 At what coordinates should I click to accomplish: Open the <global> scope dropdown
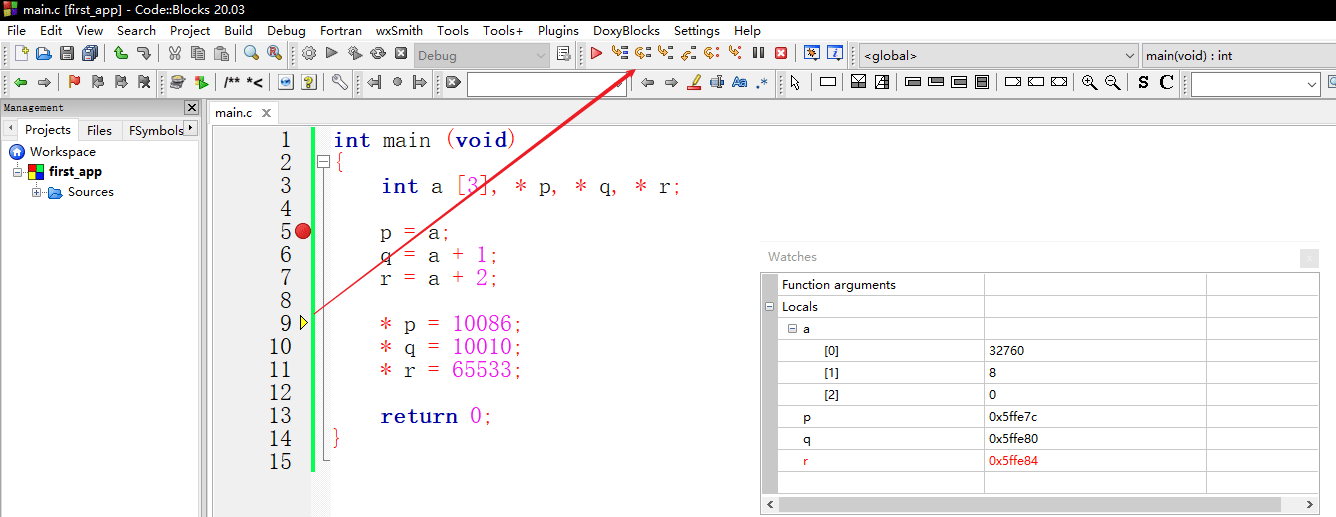click(x=998, y=56)
